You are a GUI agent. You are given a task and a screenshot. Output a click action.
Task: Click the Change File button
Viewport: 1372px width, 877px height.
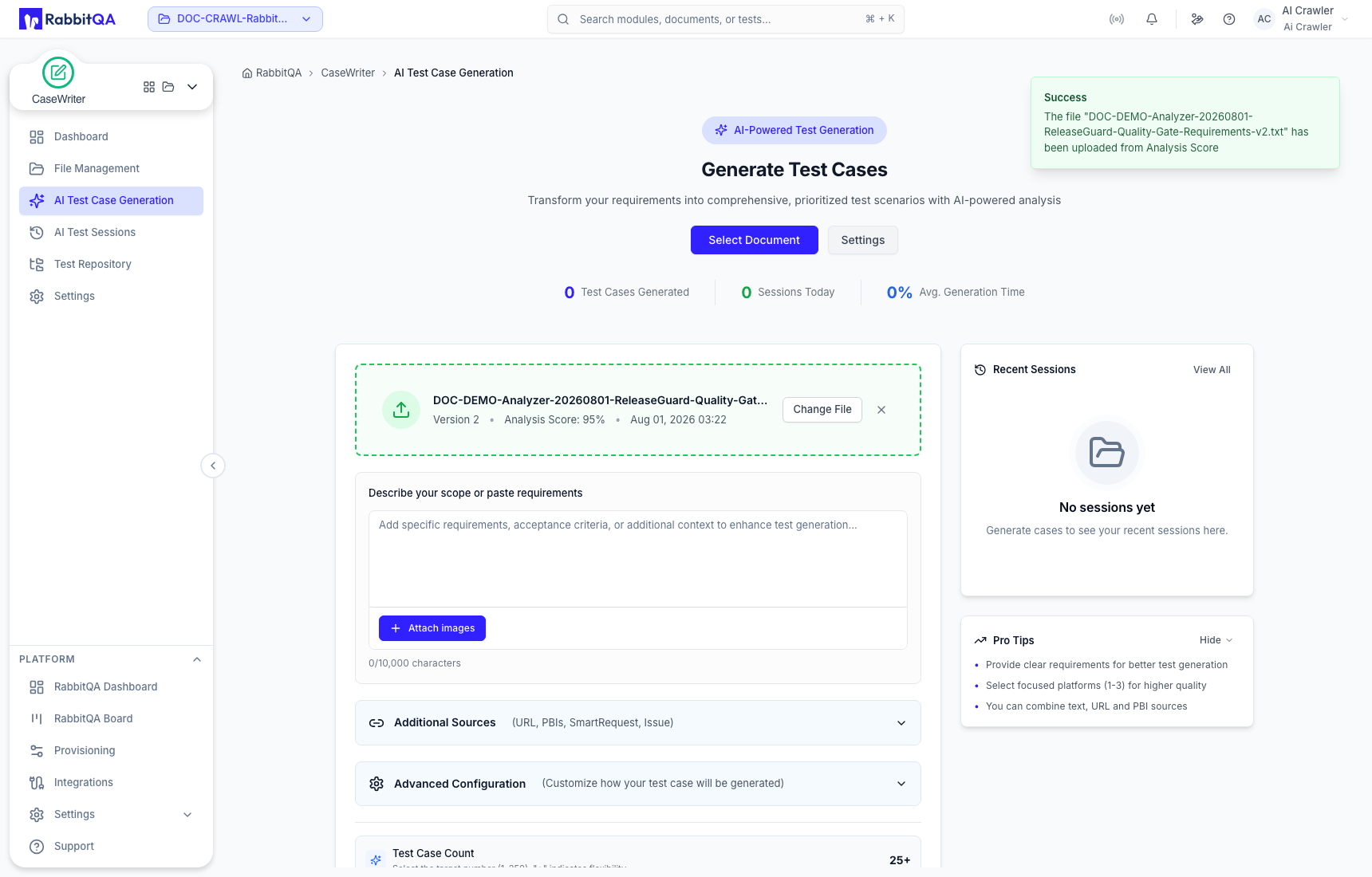coord(822,410)
